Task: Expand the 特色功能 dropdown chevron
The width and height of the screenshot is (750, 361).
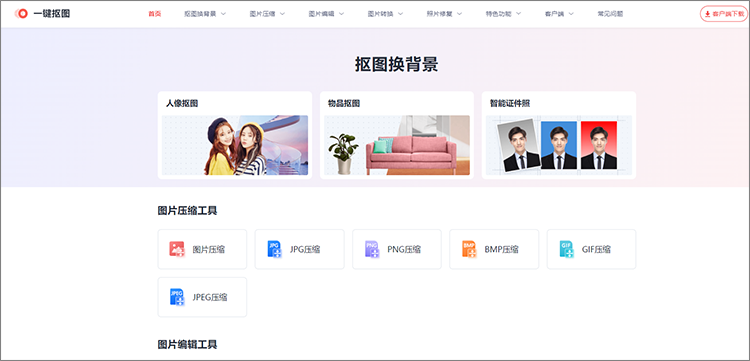Action: click(x=518, y=14)
